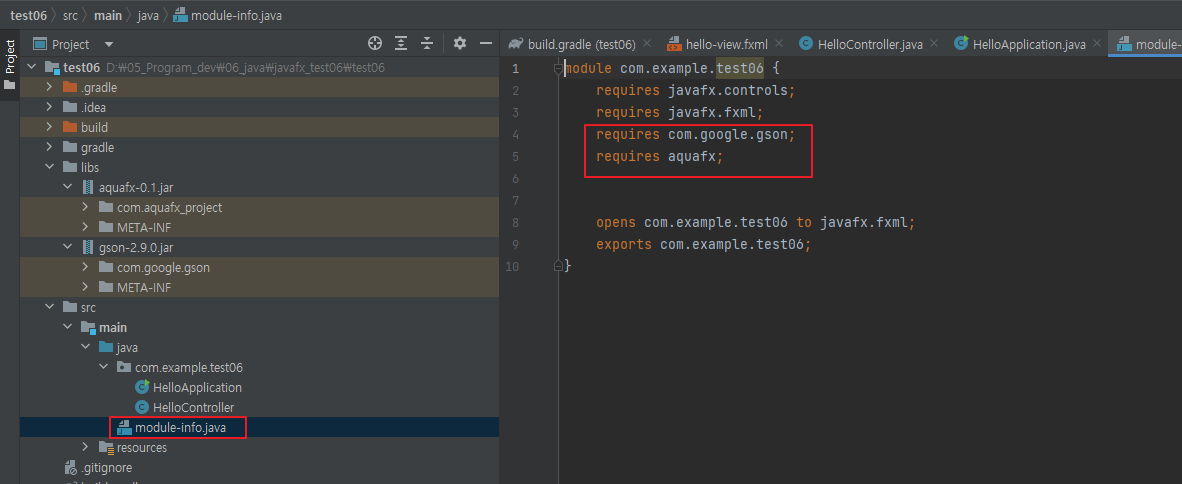Place cursor on 'requires aquafx;' line

point(660,157)
